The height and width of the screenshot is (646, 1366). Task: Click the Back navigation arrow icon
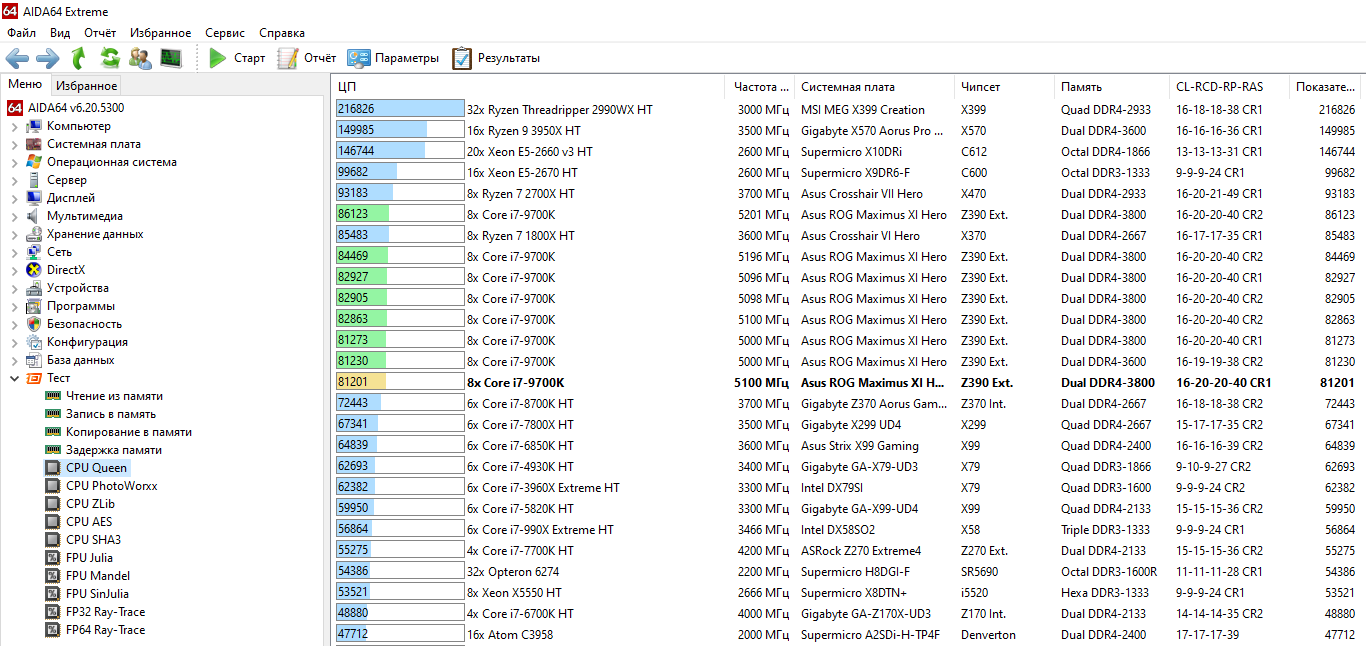[x=17, y=58]
